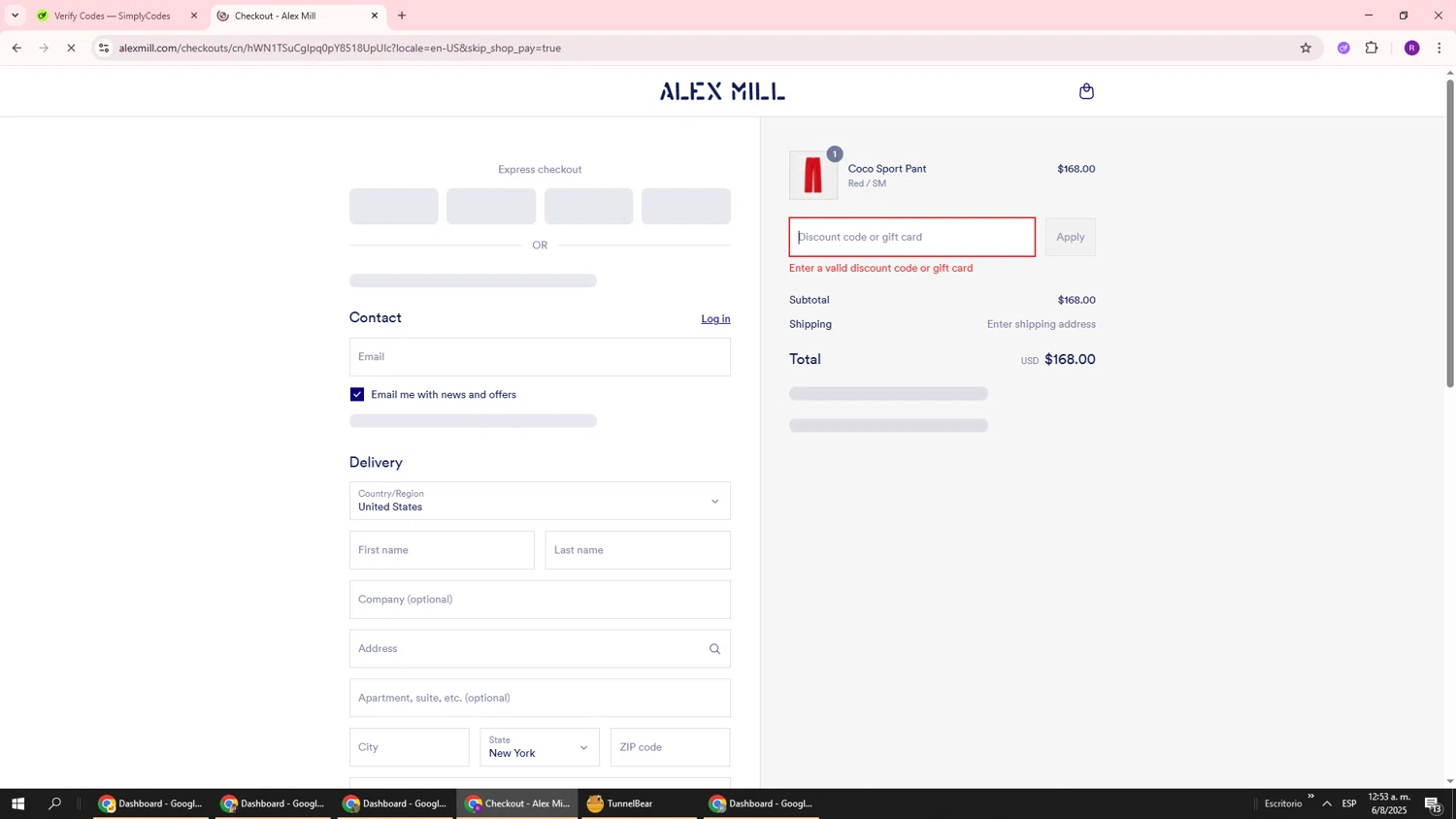Click the ZIP code field
The width and height of the screenshot is (1456, 819).
670,747
